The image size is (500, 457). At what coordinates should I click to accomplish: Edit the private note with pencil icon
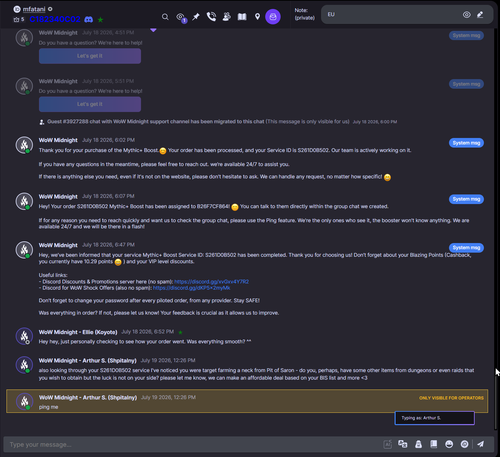pyautogui.click(x=480, y=15)
